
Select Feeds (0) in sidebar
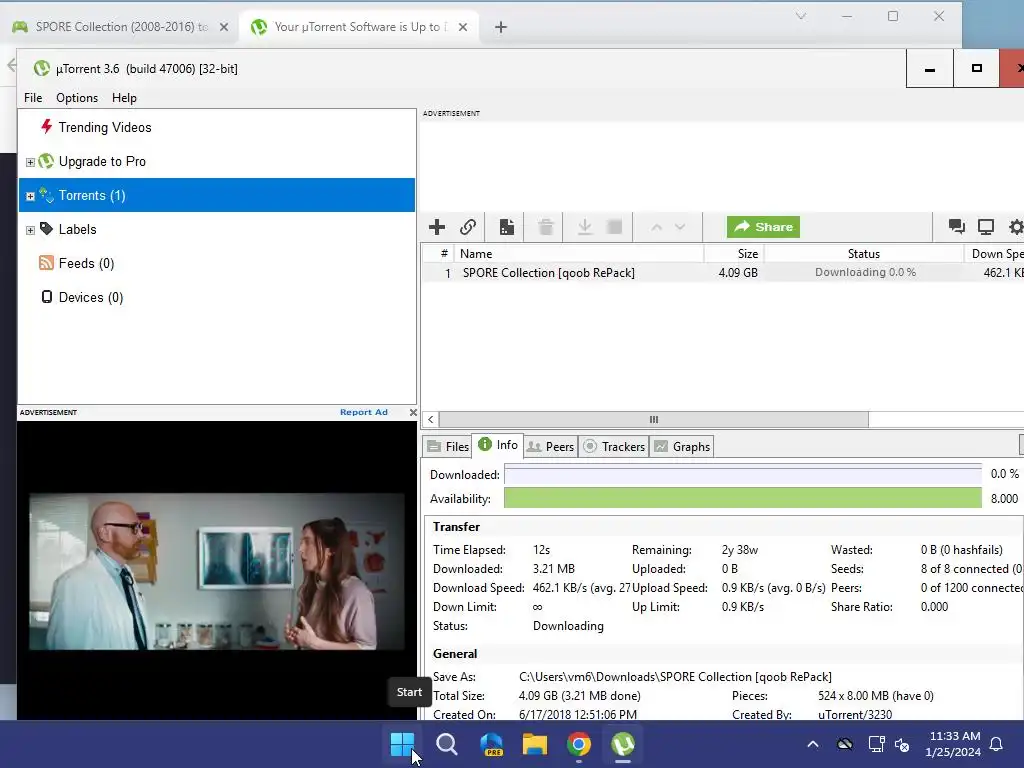(86, 263)
